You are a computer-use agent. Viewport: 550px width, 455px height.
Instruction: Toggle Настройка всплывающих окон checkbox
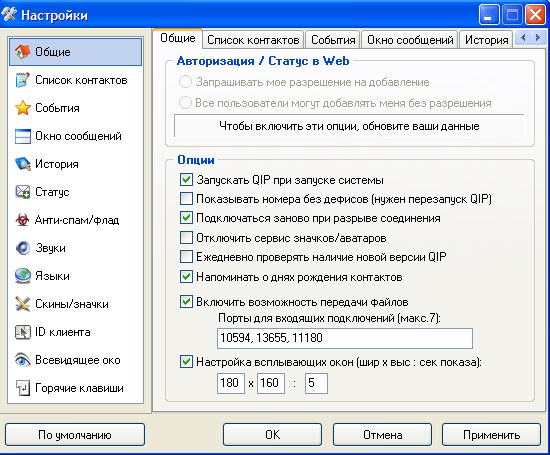tap(186, 362)
